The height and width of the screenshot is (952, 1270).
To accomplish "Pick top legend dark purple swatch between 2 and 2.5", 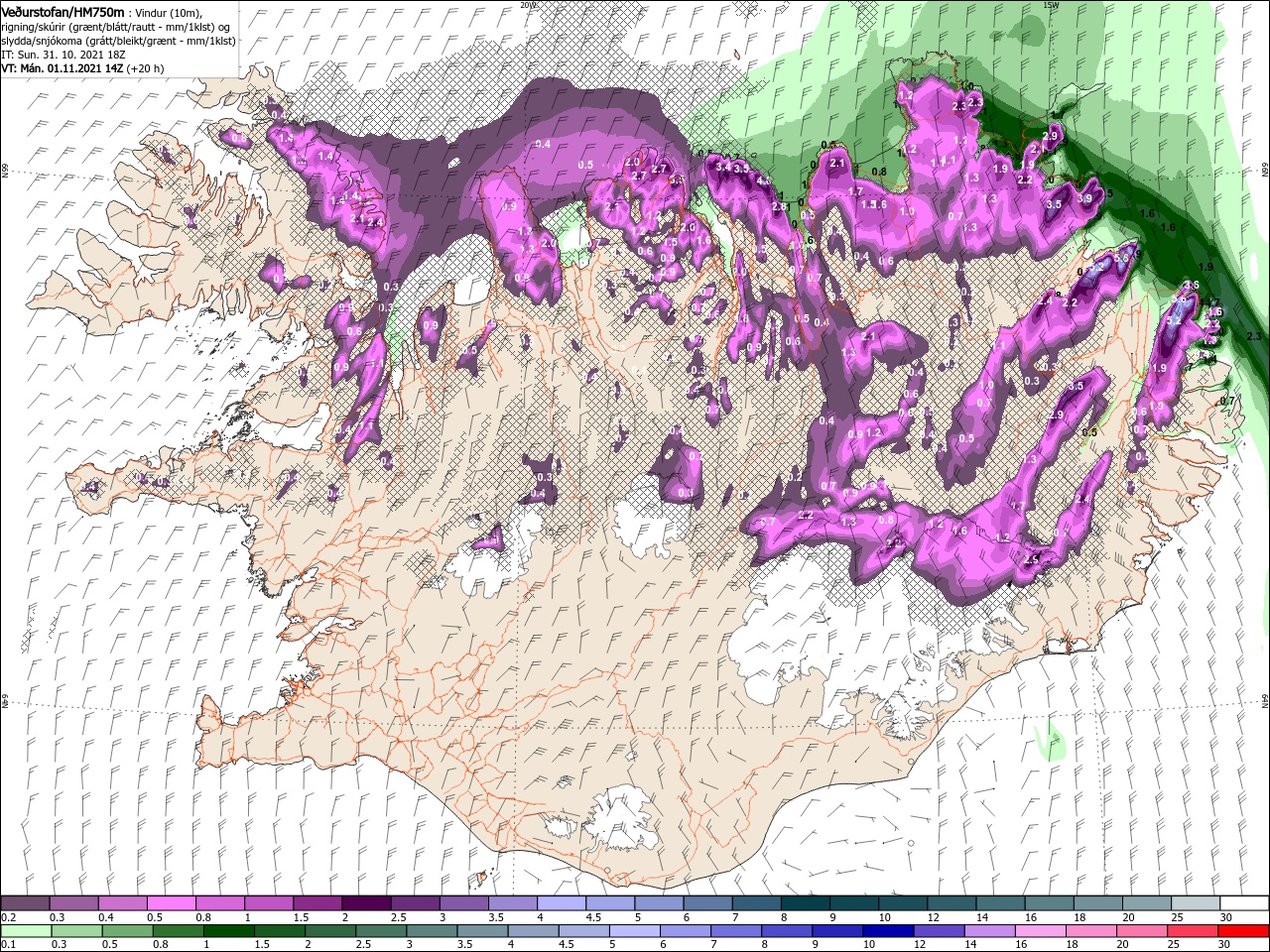I will 366,903.
